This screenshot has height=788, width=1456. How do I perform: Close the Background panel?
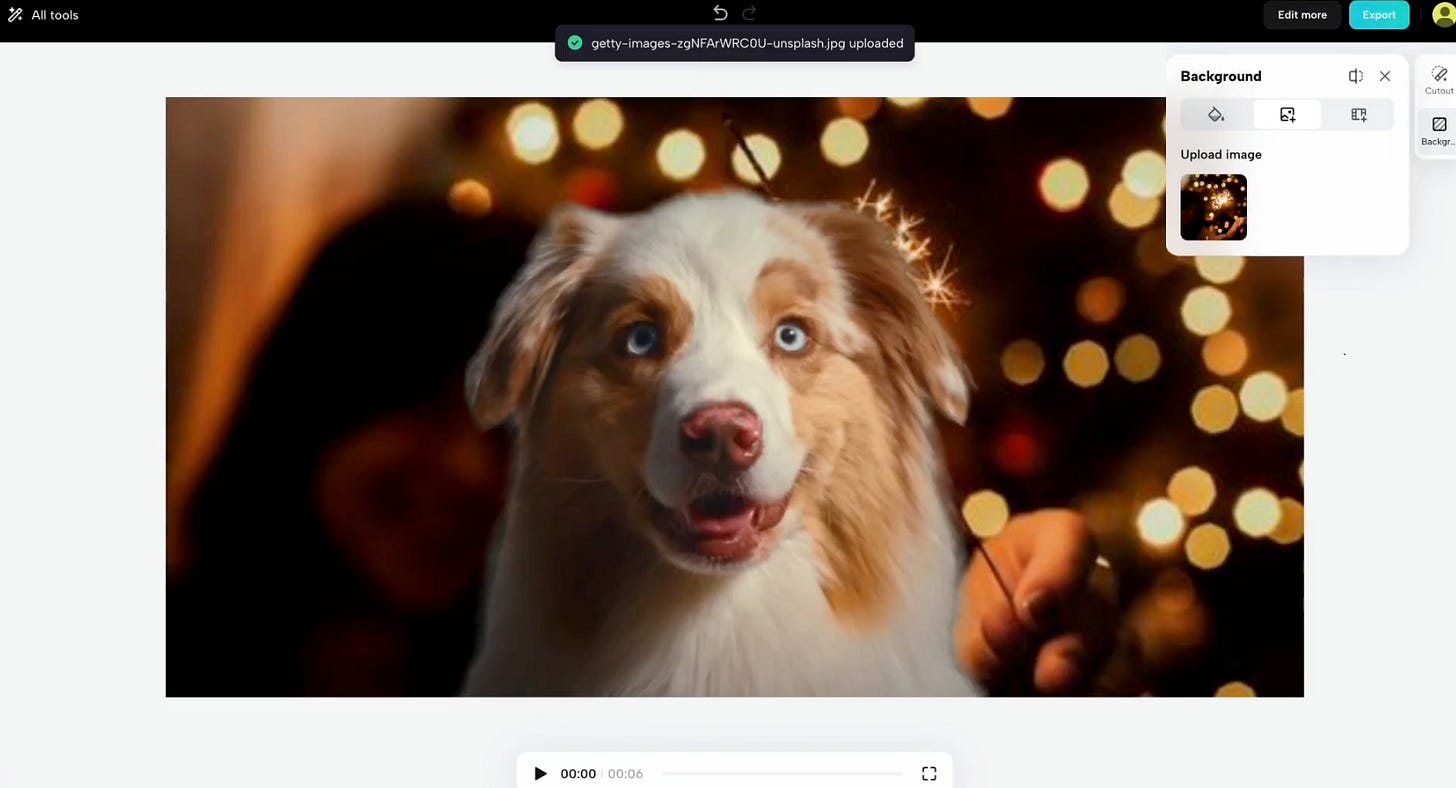pyautogui.click(x=1385, y=76)
